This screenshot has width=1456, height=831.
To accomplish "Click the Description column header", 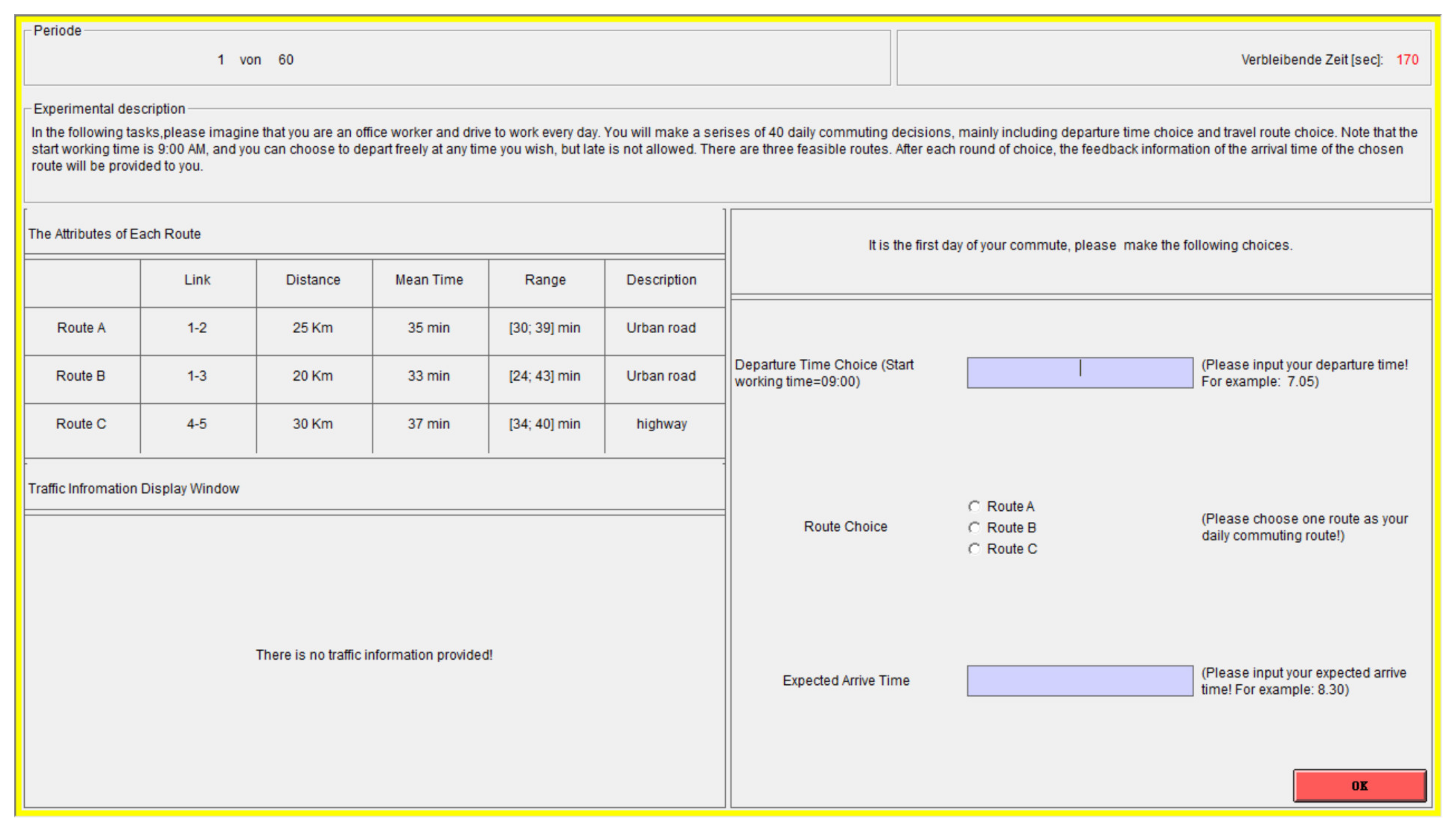I will (x=661, y=280).
